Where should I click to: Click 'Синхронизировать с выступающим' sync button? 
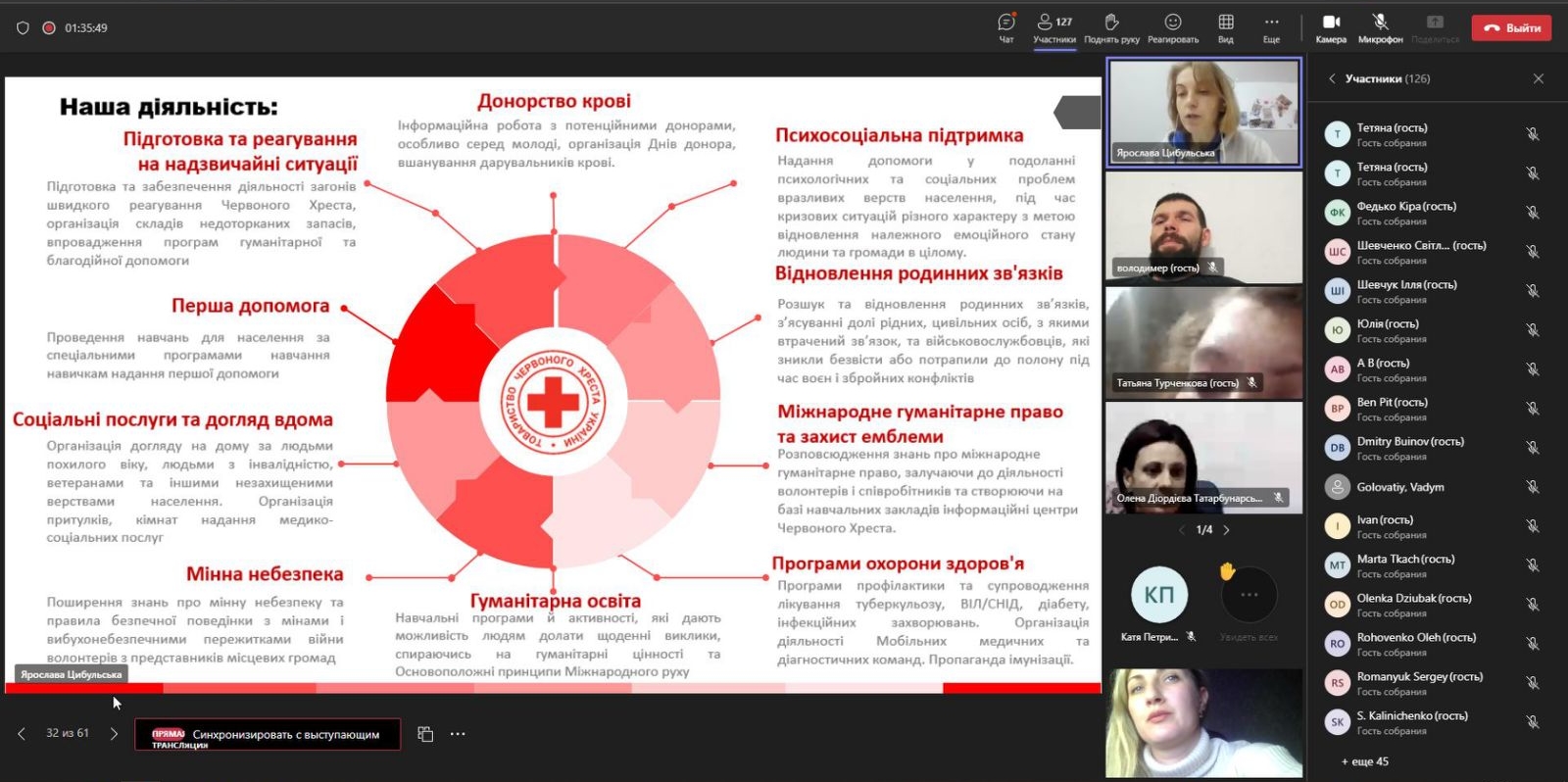click(x=268, y=735)
